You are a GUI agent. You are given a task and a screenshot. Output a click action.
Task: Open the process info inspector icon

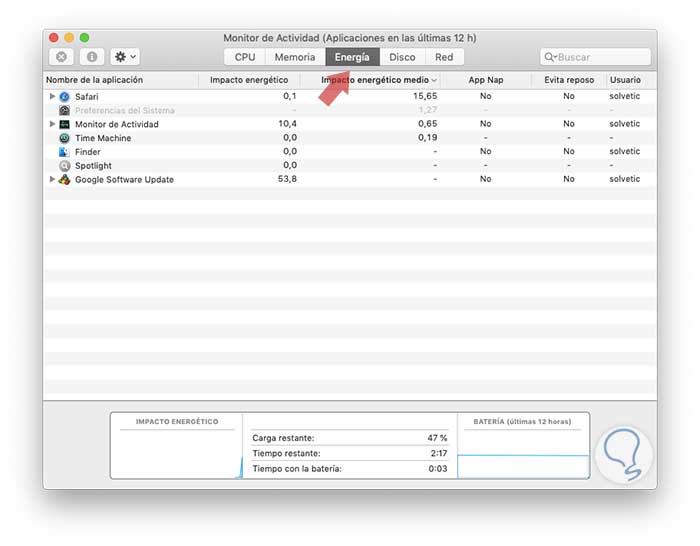pyautogui.click(x=92, y=57)
